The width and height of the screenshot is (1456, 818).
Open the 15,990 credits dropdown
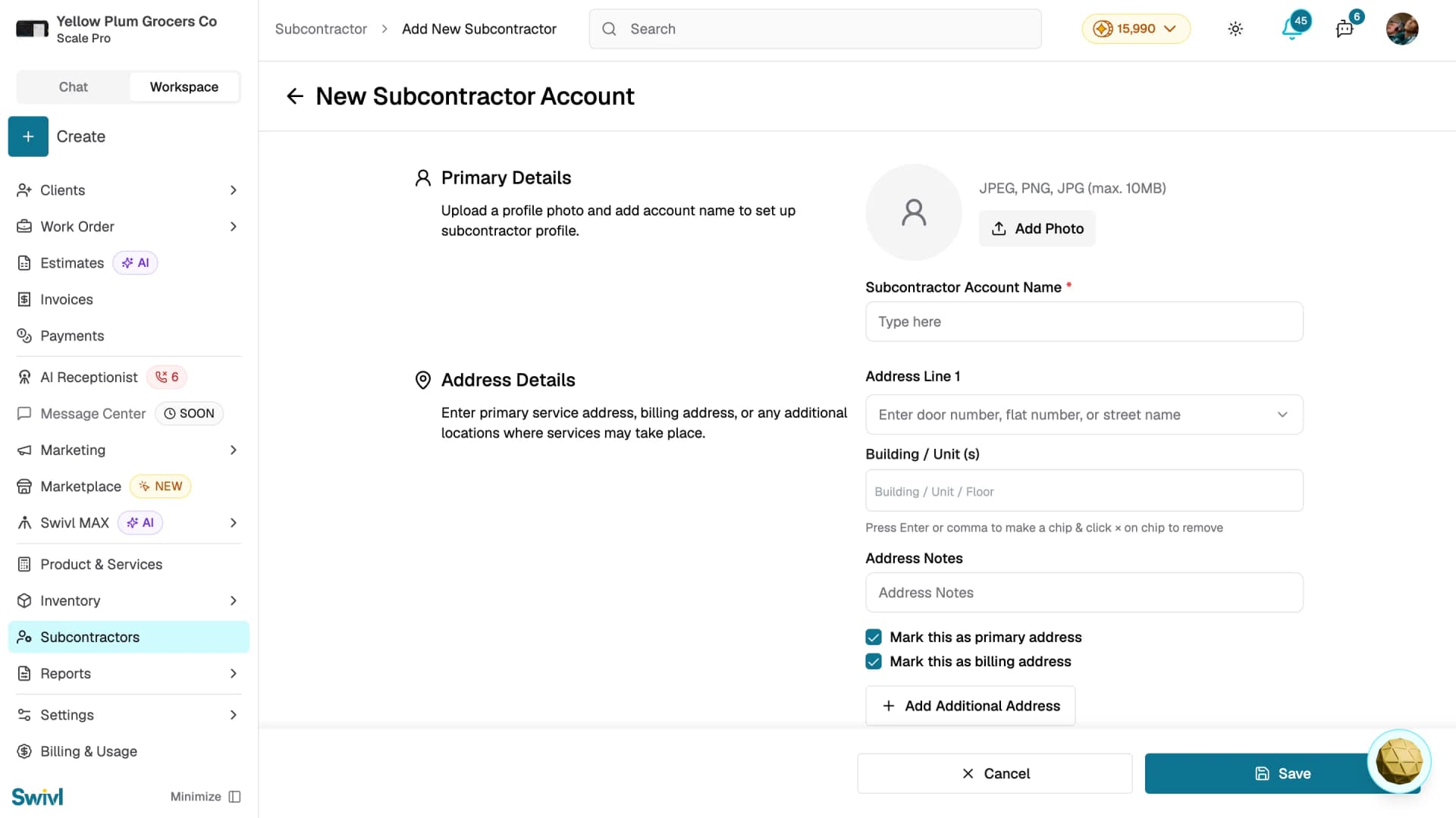point(1135,29)
